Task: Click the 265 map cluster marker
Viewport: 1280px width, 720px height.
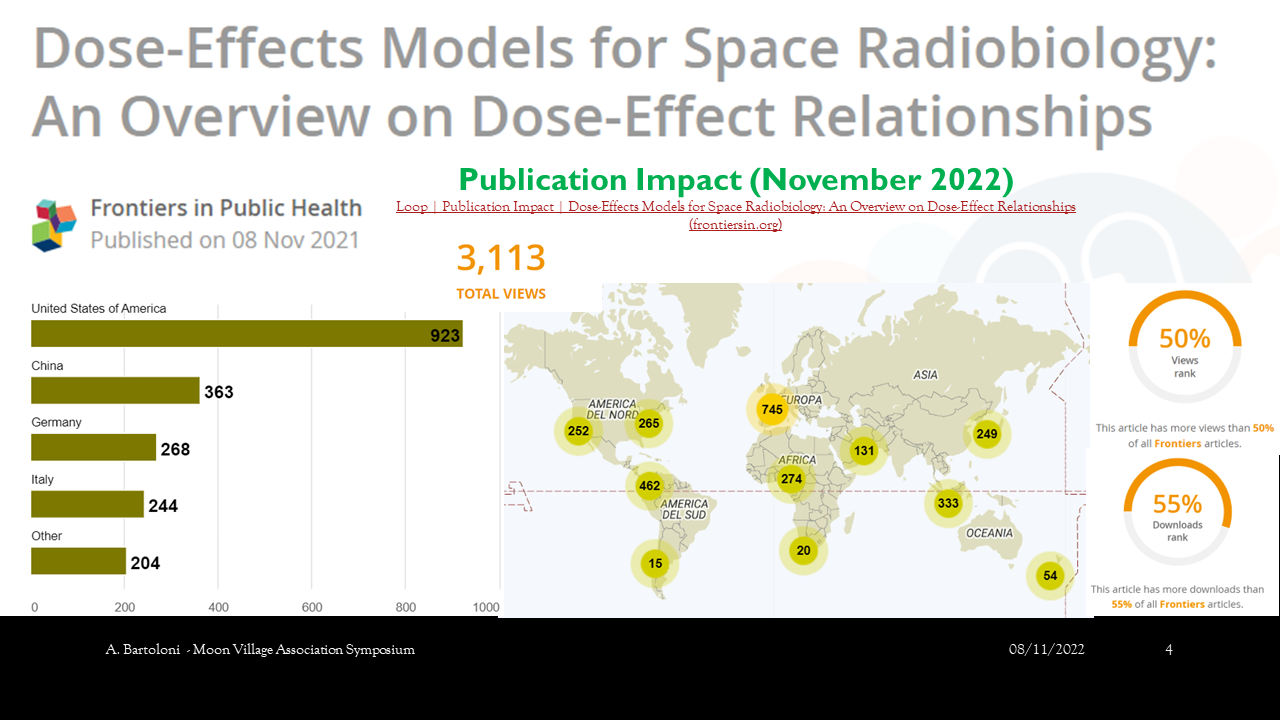Action: 649,423
